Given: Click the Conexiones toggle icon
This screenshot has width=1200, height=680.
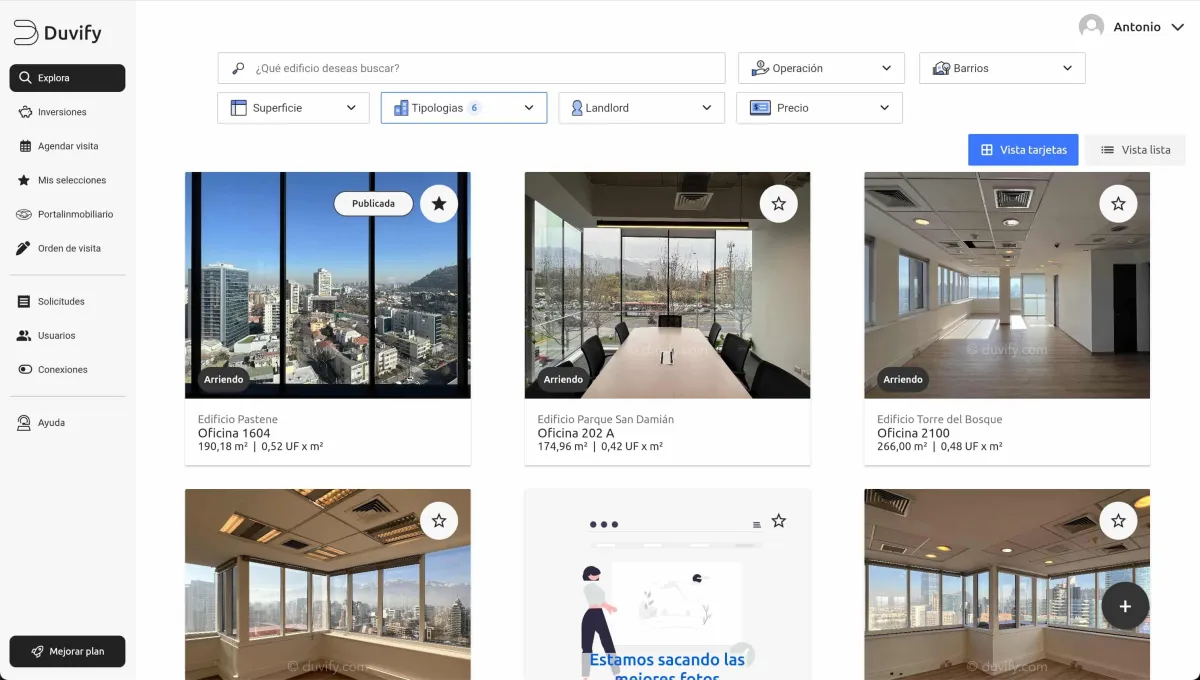Looking at the screenshot, I should [x=24, y=369].
